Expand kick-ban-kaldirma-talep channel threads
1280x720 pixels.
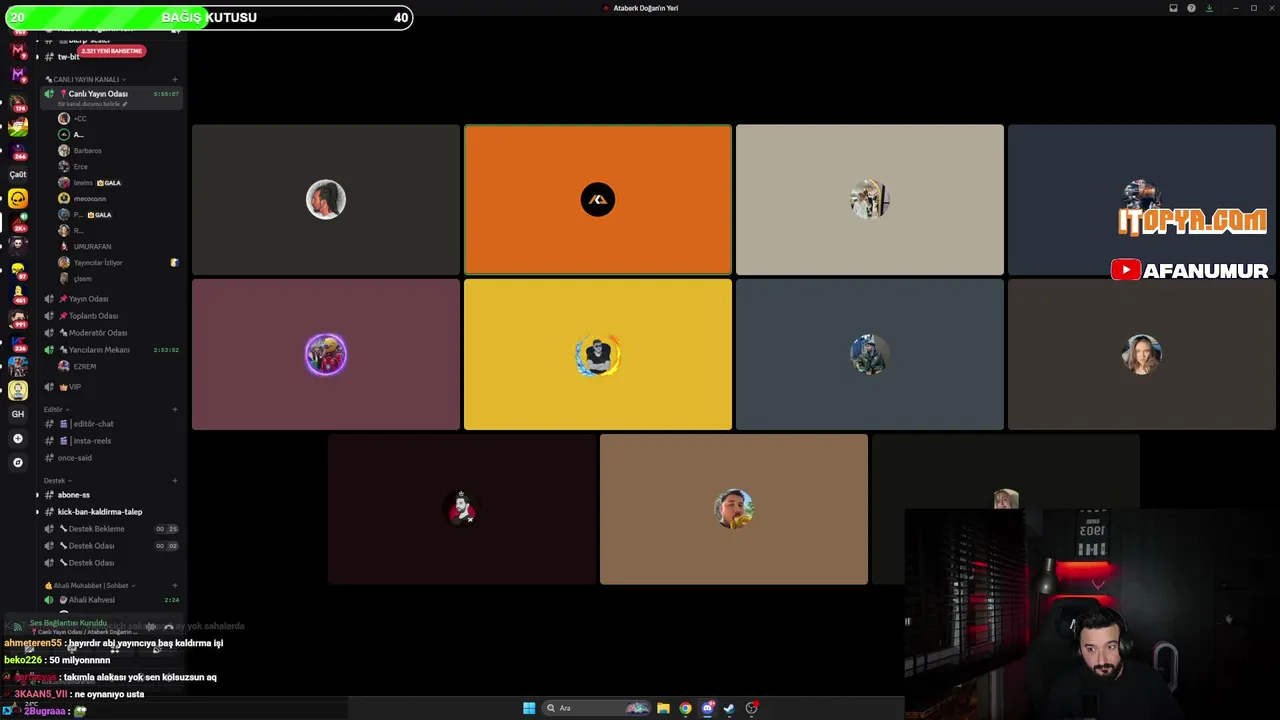tap(37, 512)
